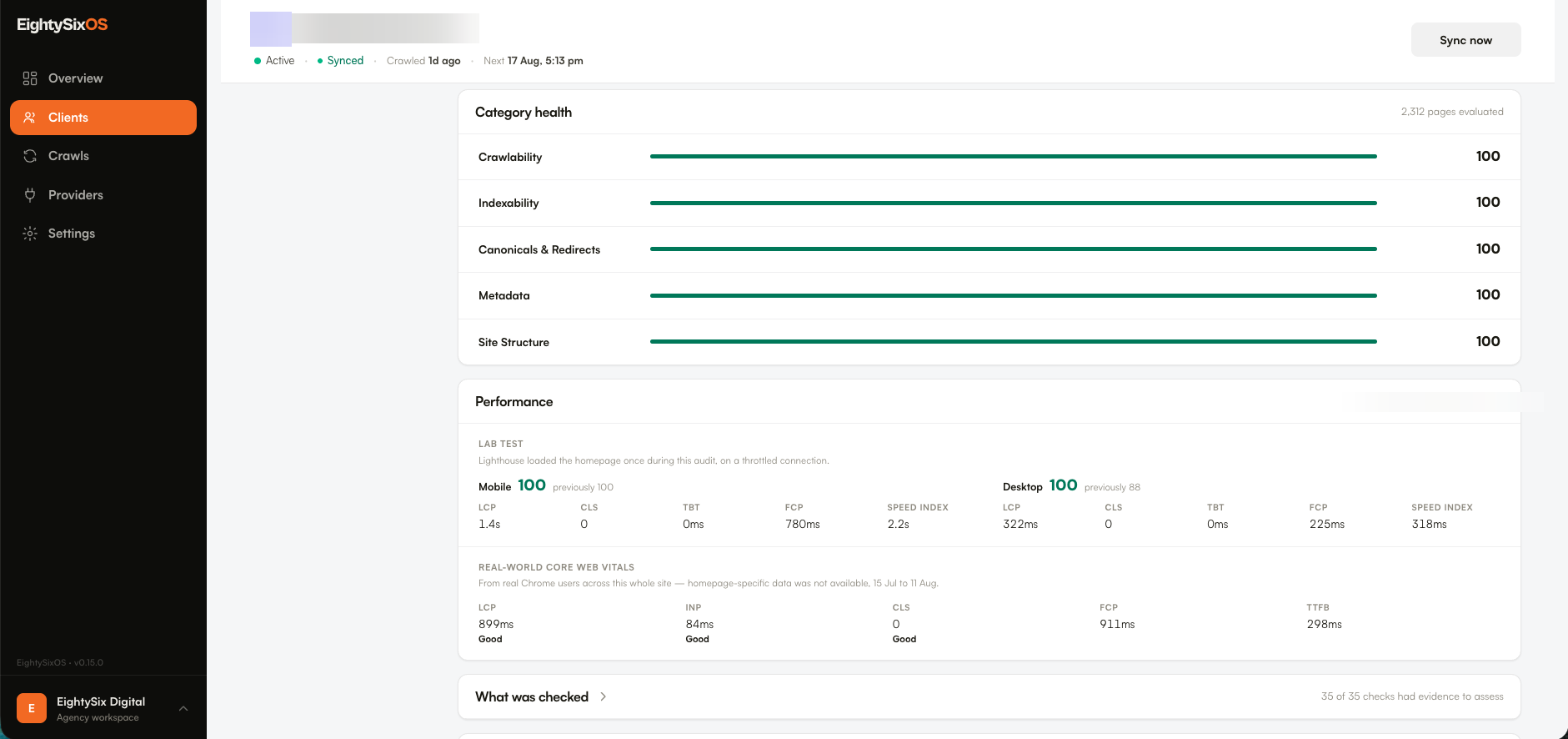Click the Active status indicator

pyautogui.click(x=274, y=61)
